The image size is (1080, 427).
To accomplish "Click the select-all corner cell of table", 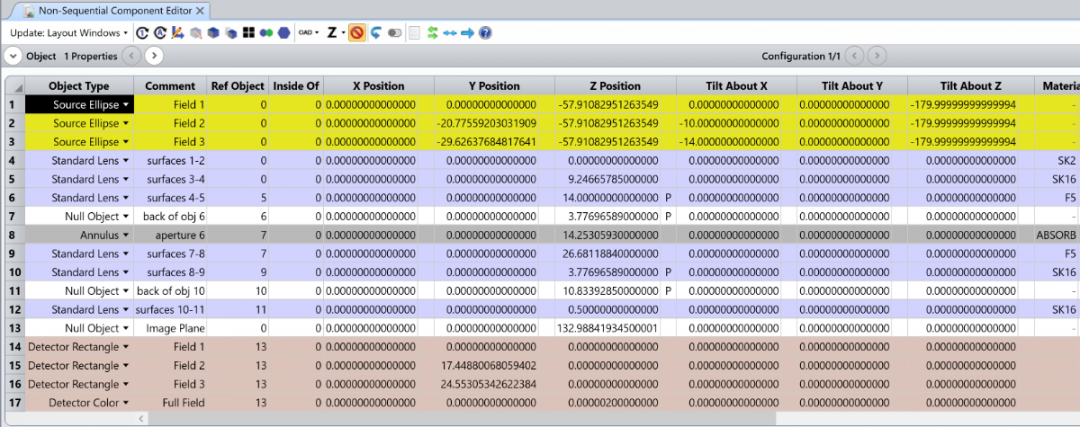I will coord(15,86).
